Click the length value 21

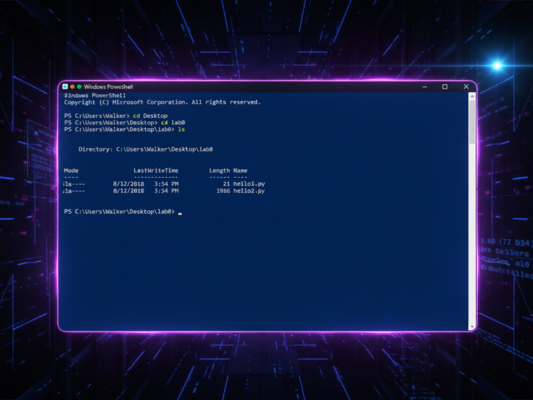click(226, 184)
